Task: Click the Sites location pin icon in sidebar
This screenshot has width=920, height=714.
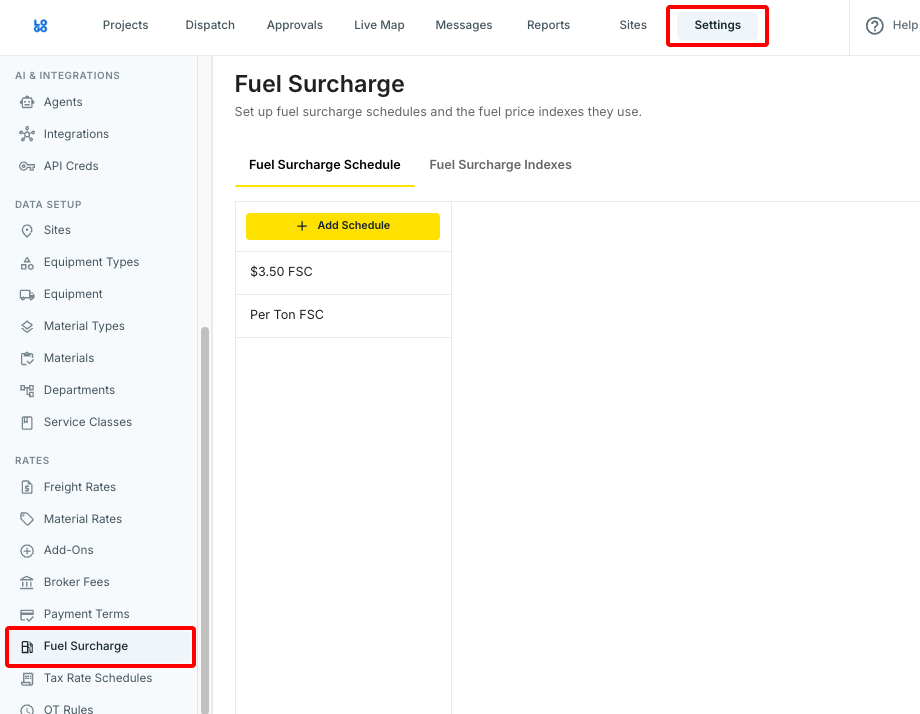Action: click(x=27, y=231)
